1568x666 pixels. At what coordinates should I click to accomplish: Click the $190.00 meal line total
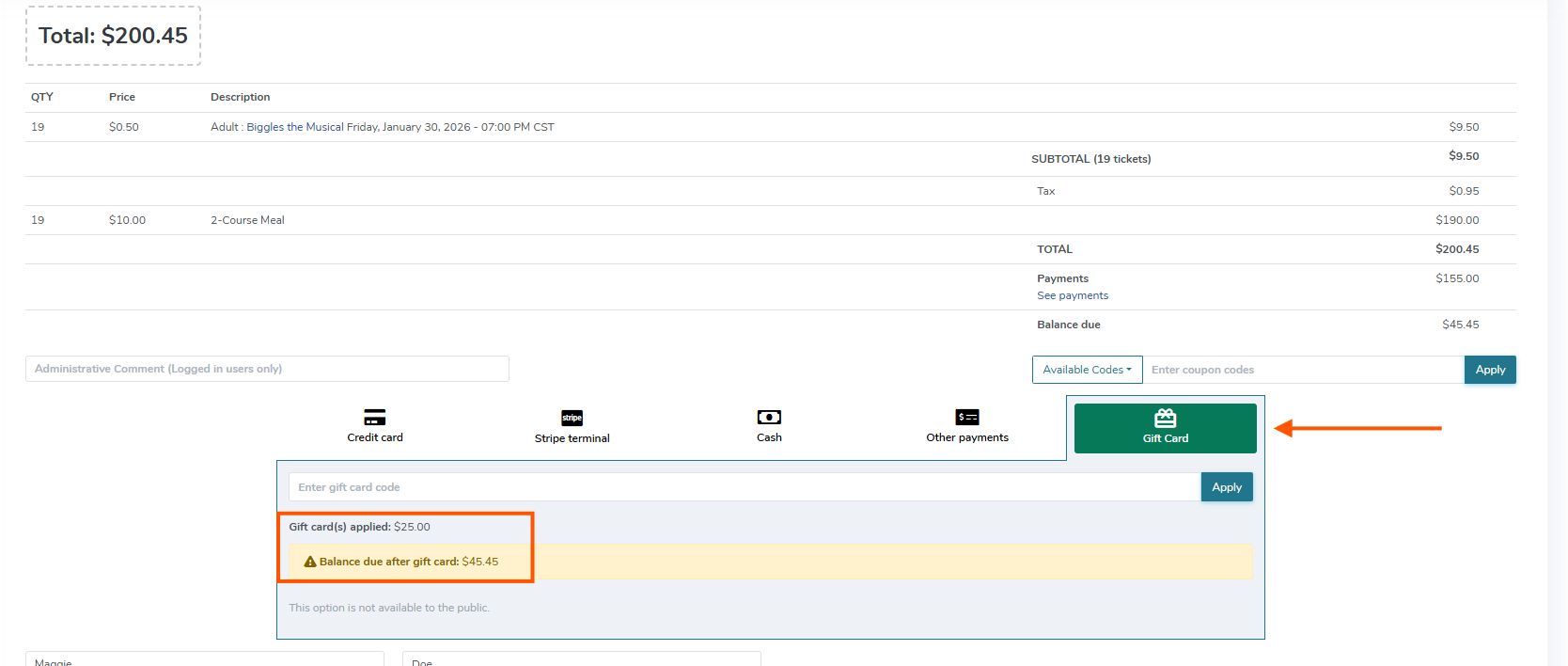coord(1457,220)
